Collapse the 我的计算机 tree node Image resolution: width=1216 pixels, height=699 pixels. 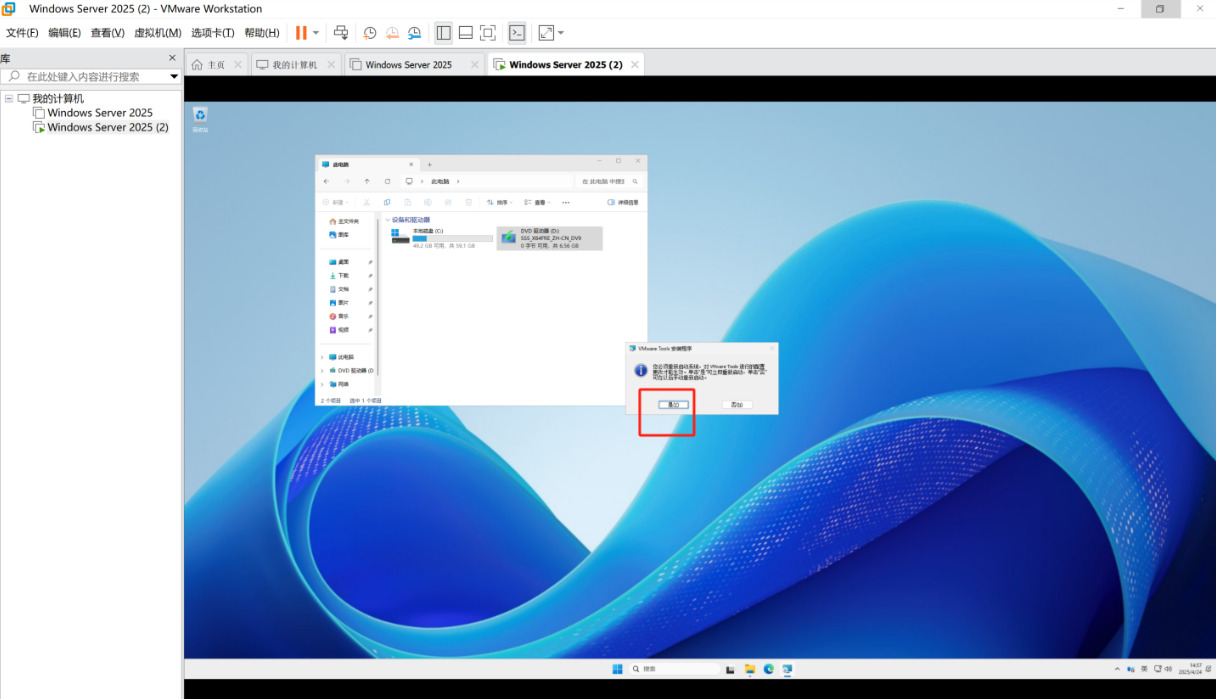click(x=9, y=99)
